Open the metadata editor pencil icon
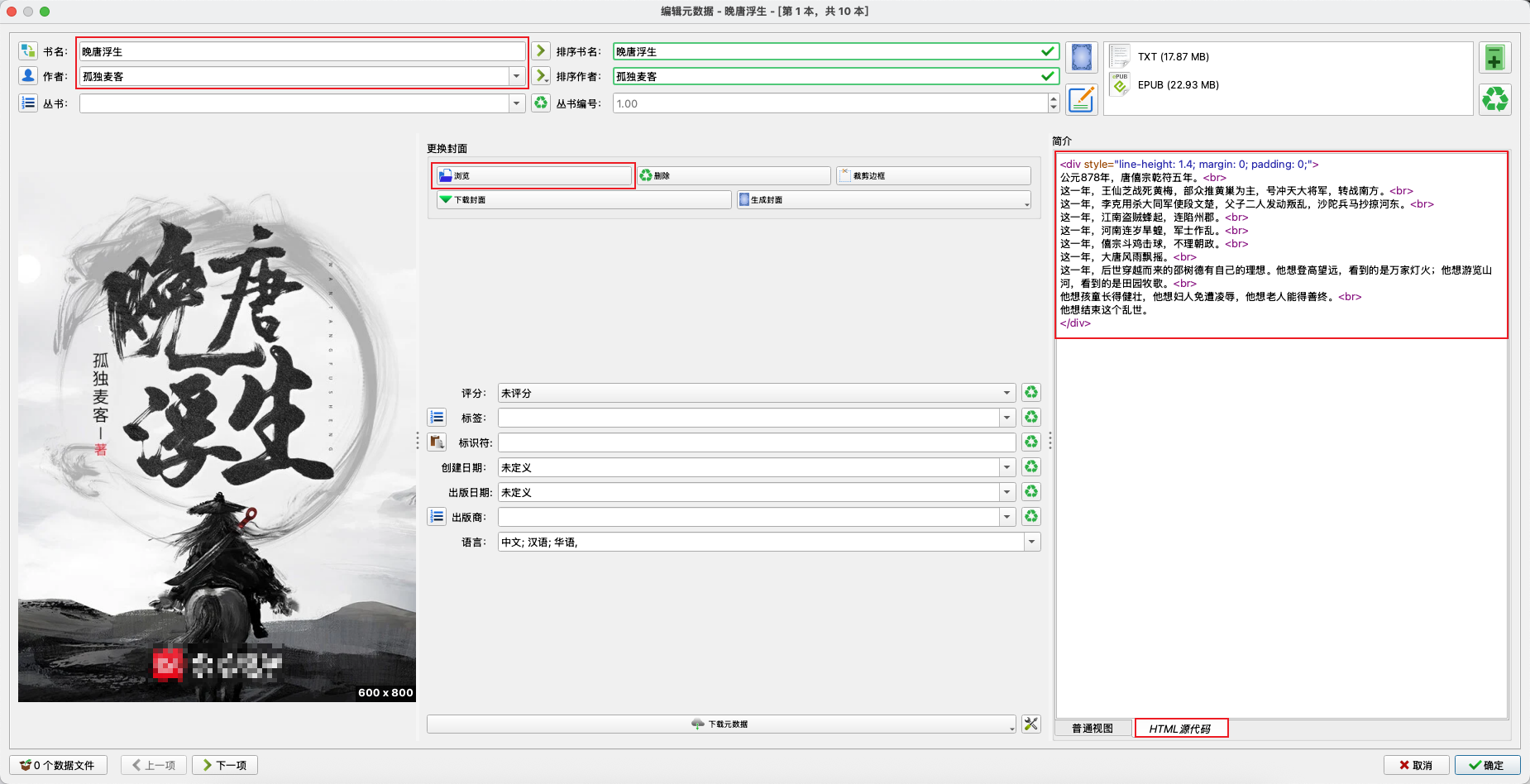This screenshot has width=1530, height=784. click(1082, 100)
